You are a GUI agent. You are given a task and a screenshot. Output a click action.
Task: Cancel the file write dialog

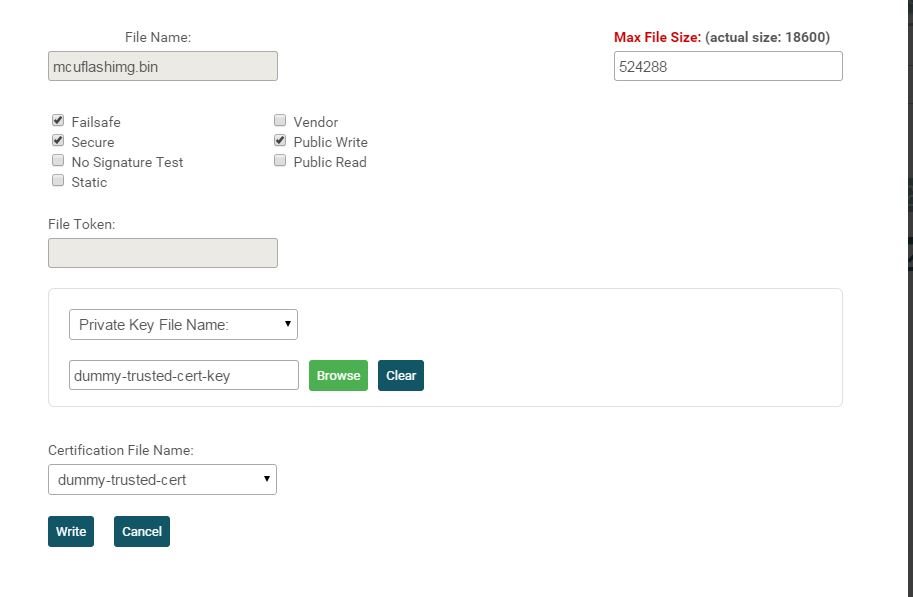pyautogui.click(x=142, y=532)
